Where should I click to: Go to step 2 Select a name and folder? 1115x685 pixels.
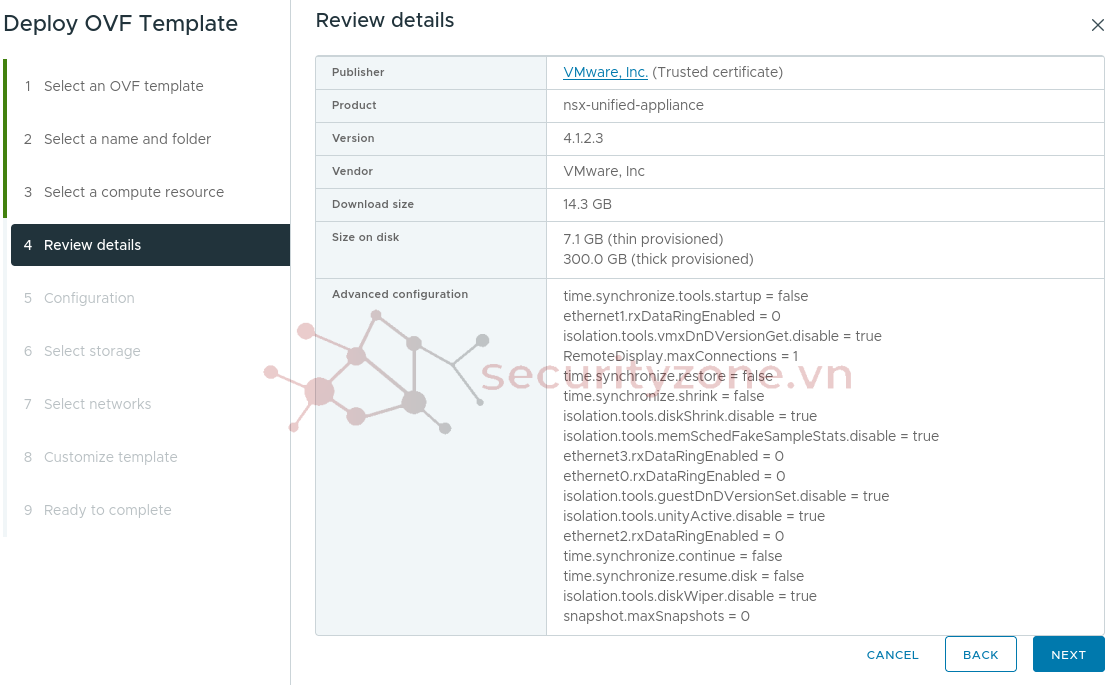point(127,139)
